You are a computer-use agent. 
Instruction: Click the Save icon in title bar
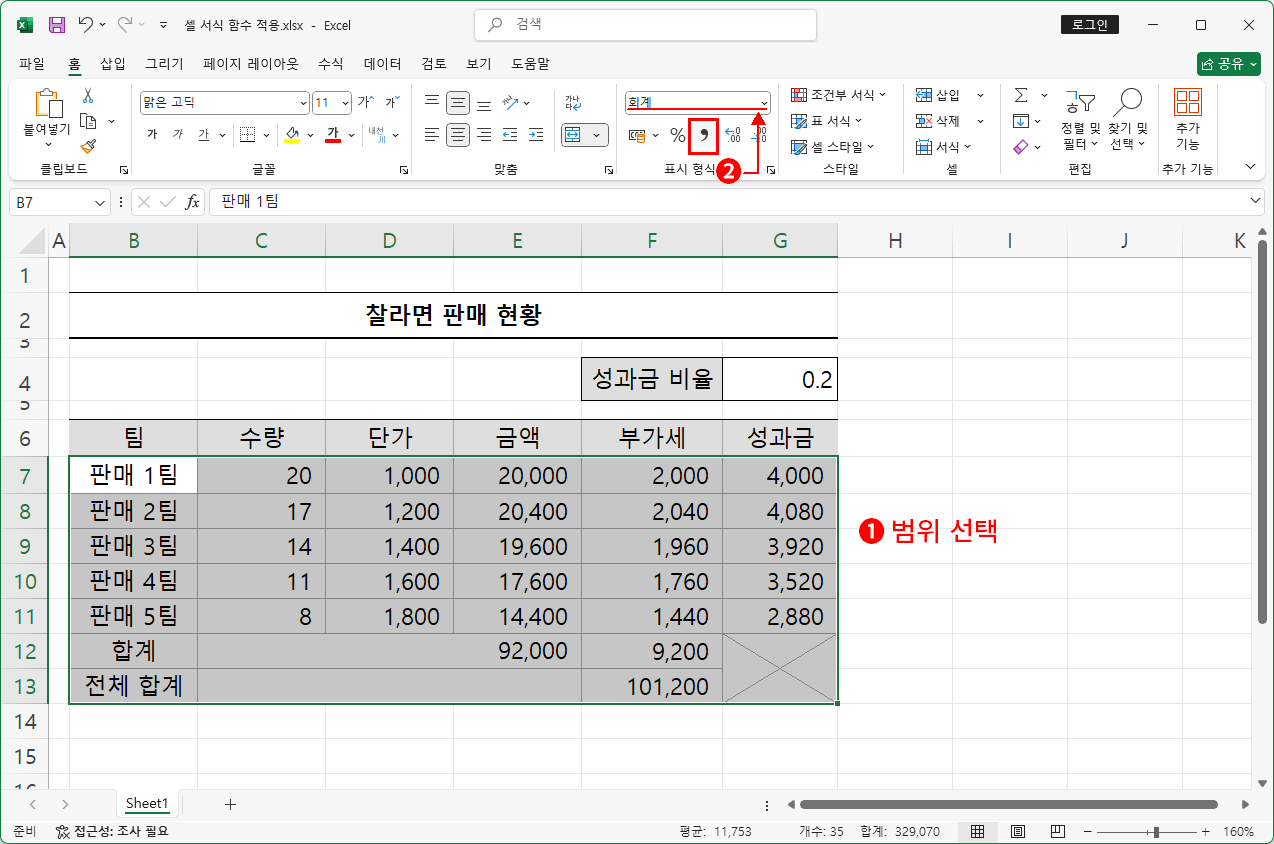click(x=57, y=25)
